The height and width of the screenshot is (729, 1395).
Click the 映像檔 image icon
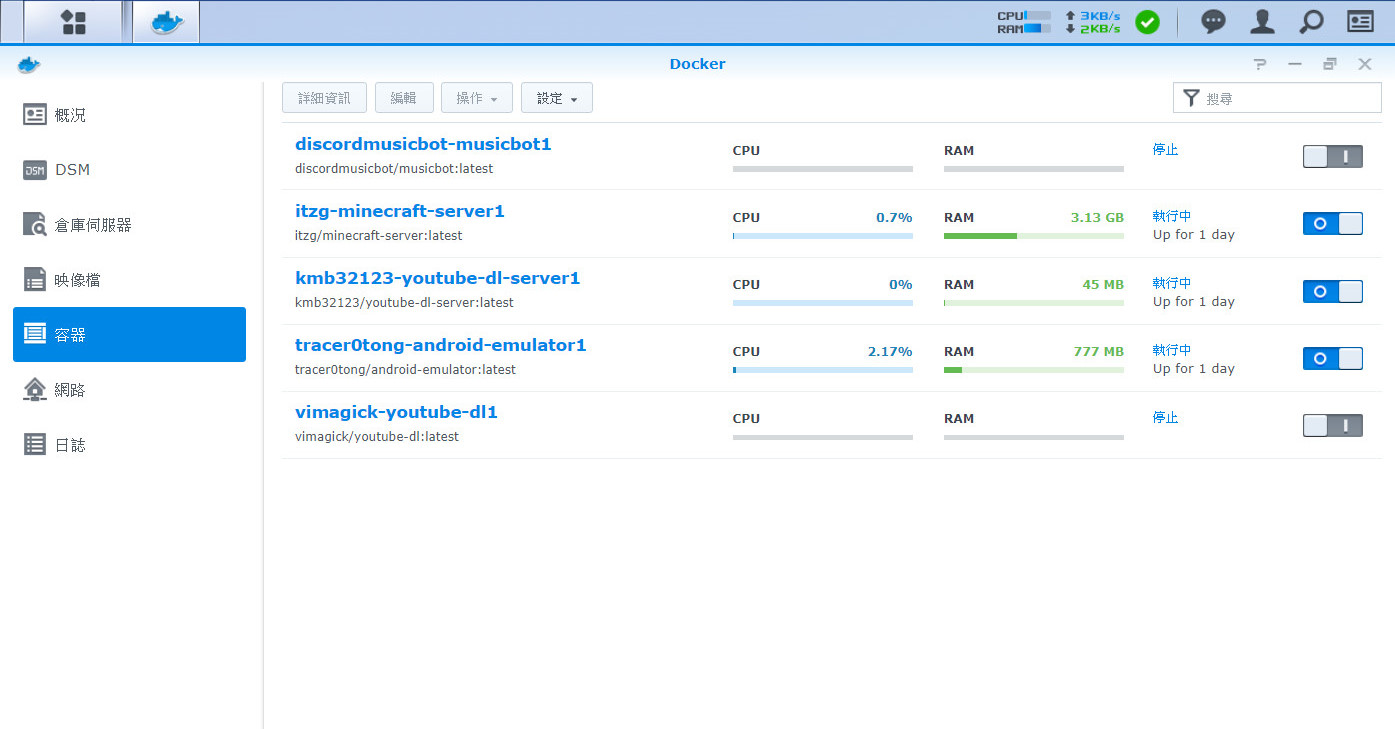[35, 279]
